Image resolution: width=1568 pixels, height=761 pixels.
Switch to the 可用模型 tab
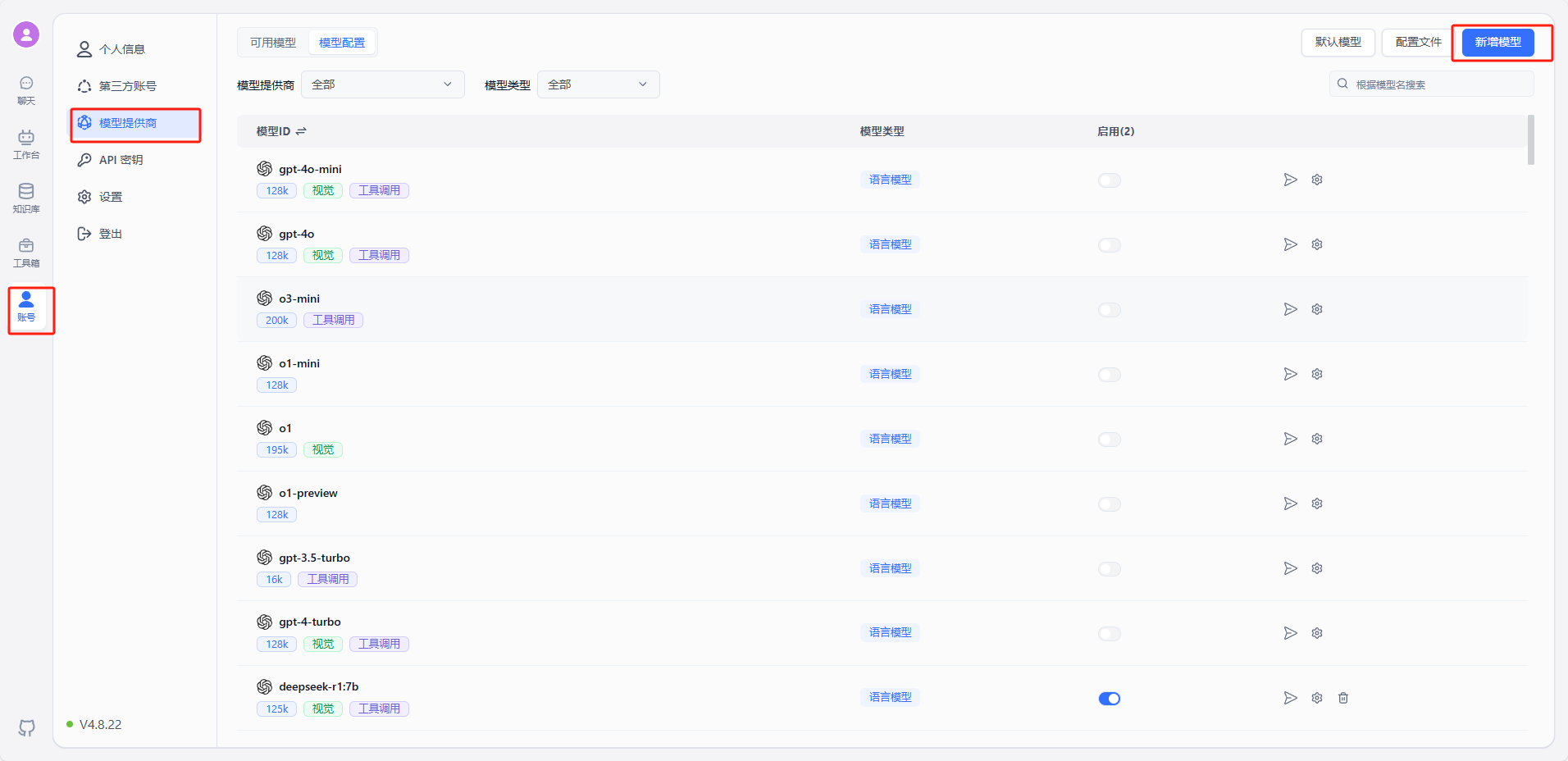(x=273, y=43)
